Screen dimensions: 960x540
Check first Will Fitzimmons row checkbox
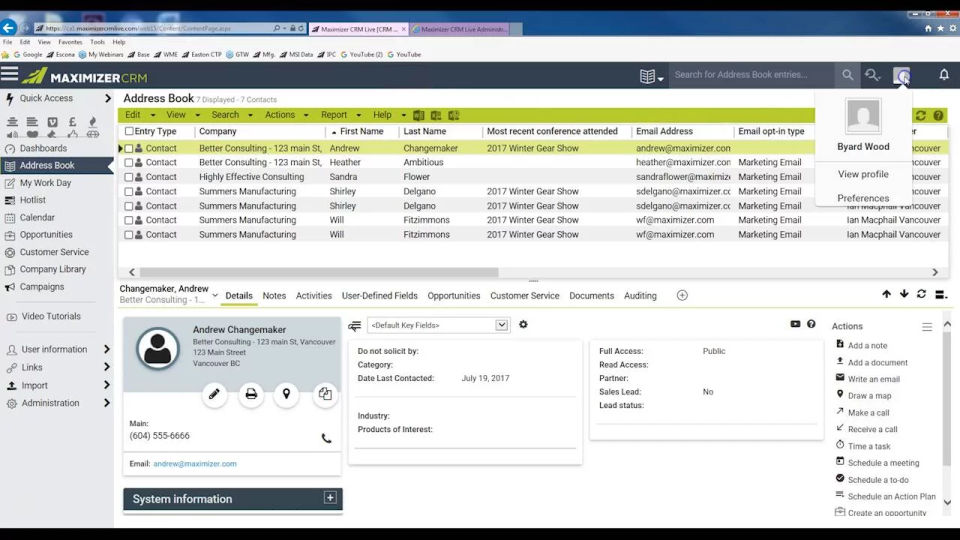129,220
